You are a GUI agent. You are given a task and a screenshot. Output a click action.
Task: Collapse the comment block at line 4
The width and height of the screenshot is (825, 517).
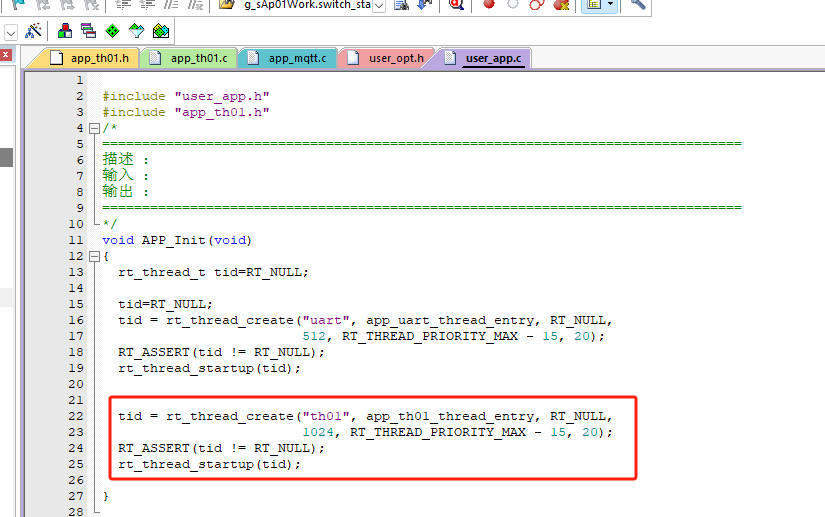tap(94, 128)
